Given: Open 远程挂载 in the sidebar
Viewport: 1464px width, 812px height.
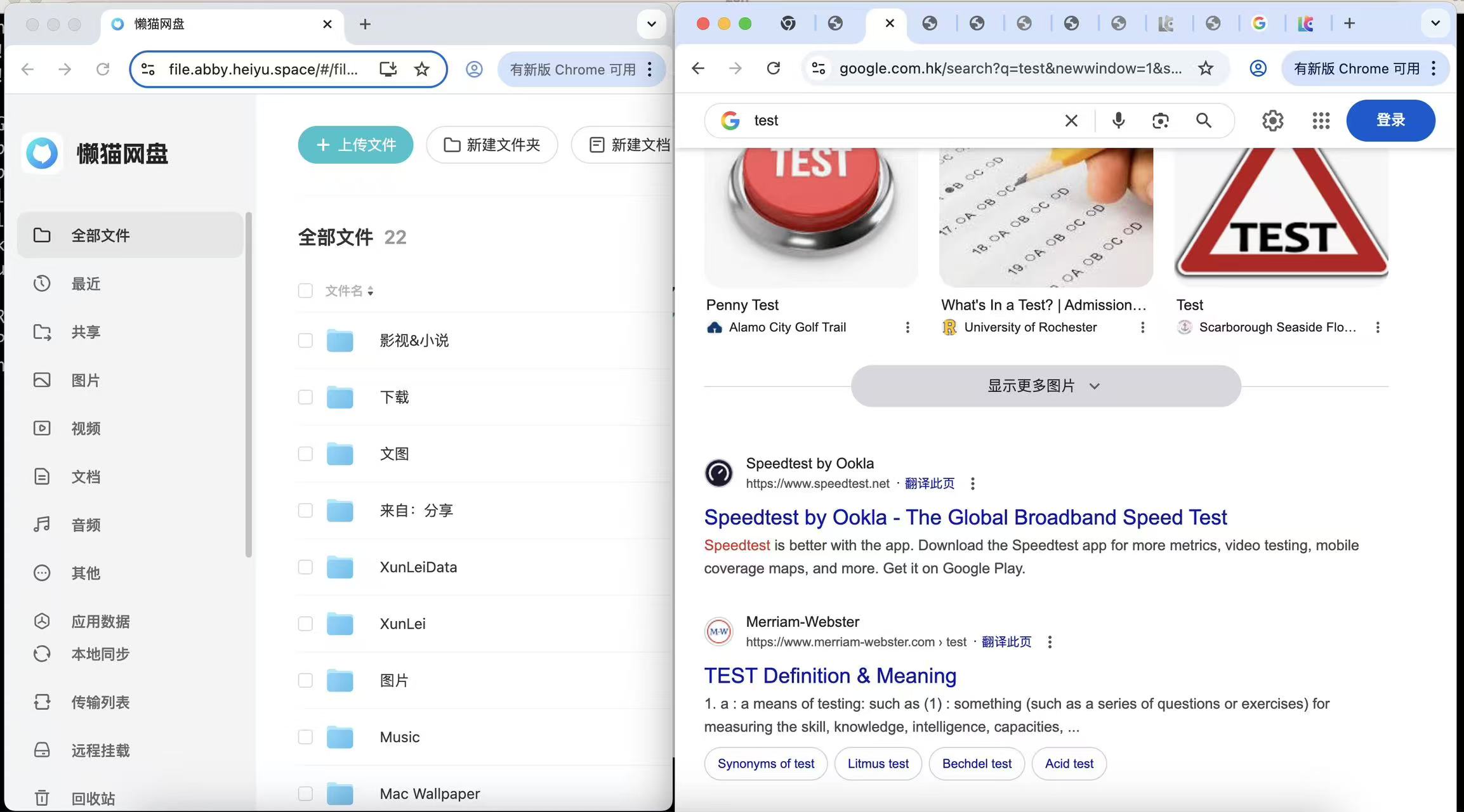Looking at the screenshot, I should (x=130, y=750).
